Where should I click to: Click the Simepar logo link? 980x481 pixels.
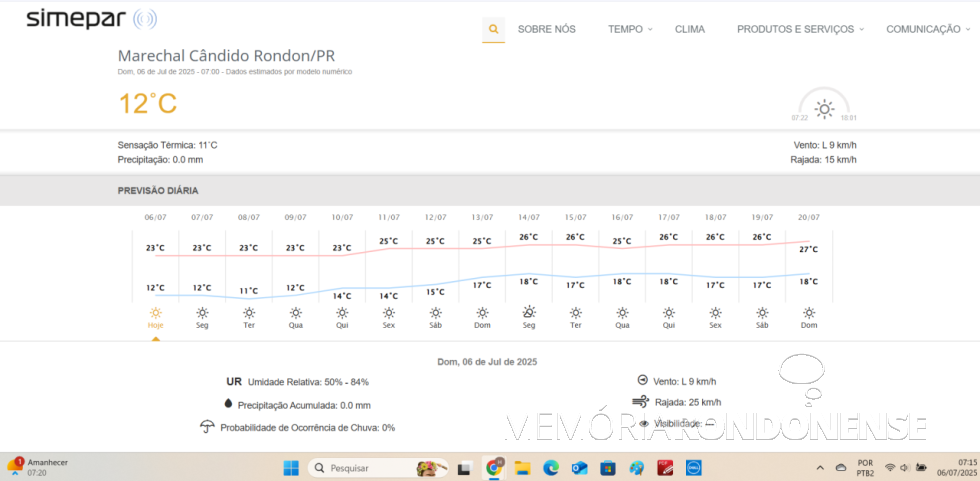[x=91, y=19]
